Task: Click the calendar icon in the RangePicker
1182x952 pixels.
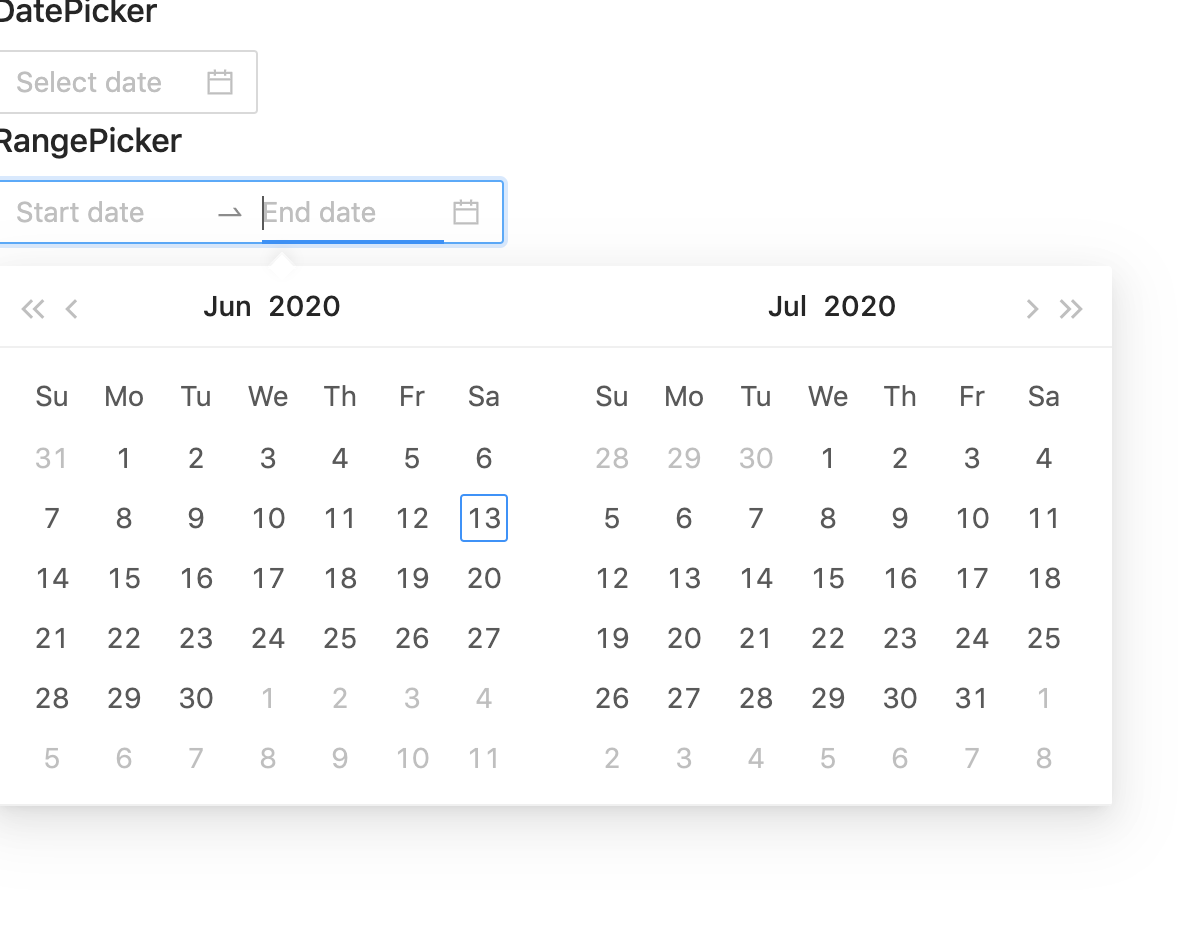Action: coord(465,212)
